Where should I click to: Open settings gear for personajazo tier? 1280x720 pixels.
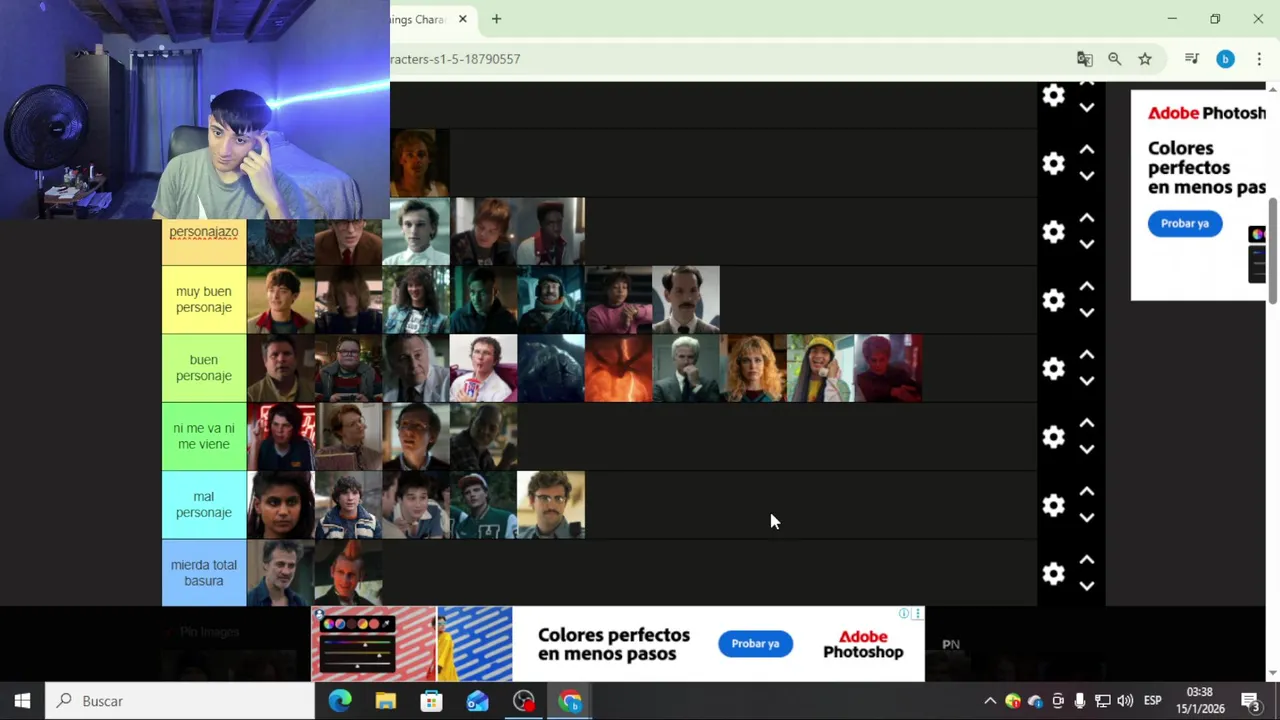[1053, 232]
